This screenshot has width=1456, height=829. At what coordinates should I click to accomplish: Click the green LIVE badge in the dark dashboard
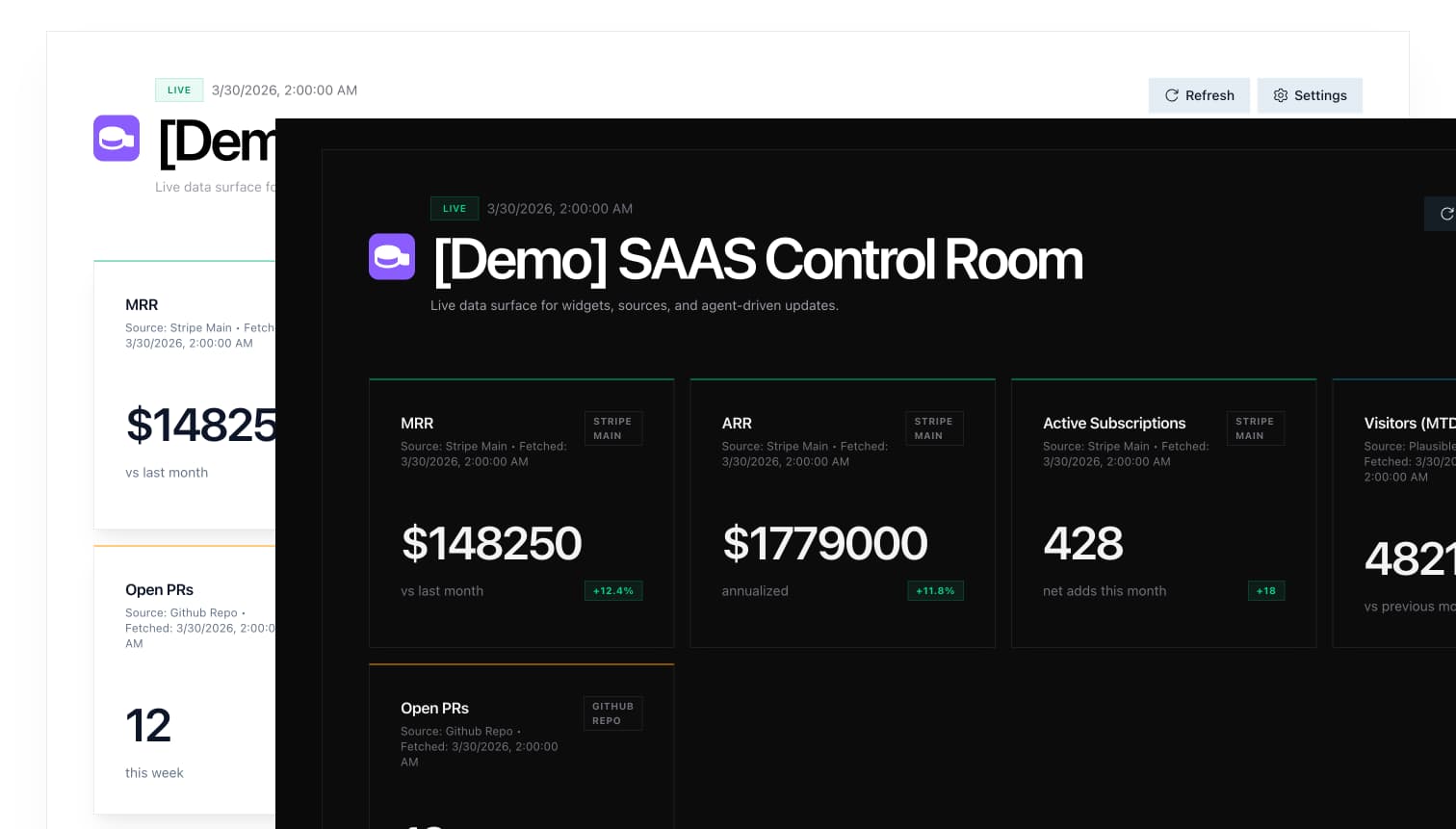455,208
